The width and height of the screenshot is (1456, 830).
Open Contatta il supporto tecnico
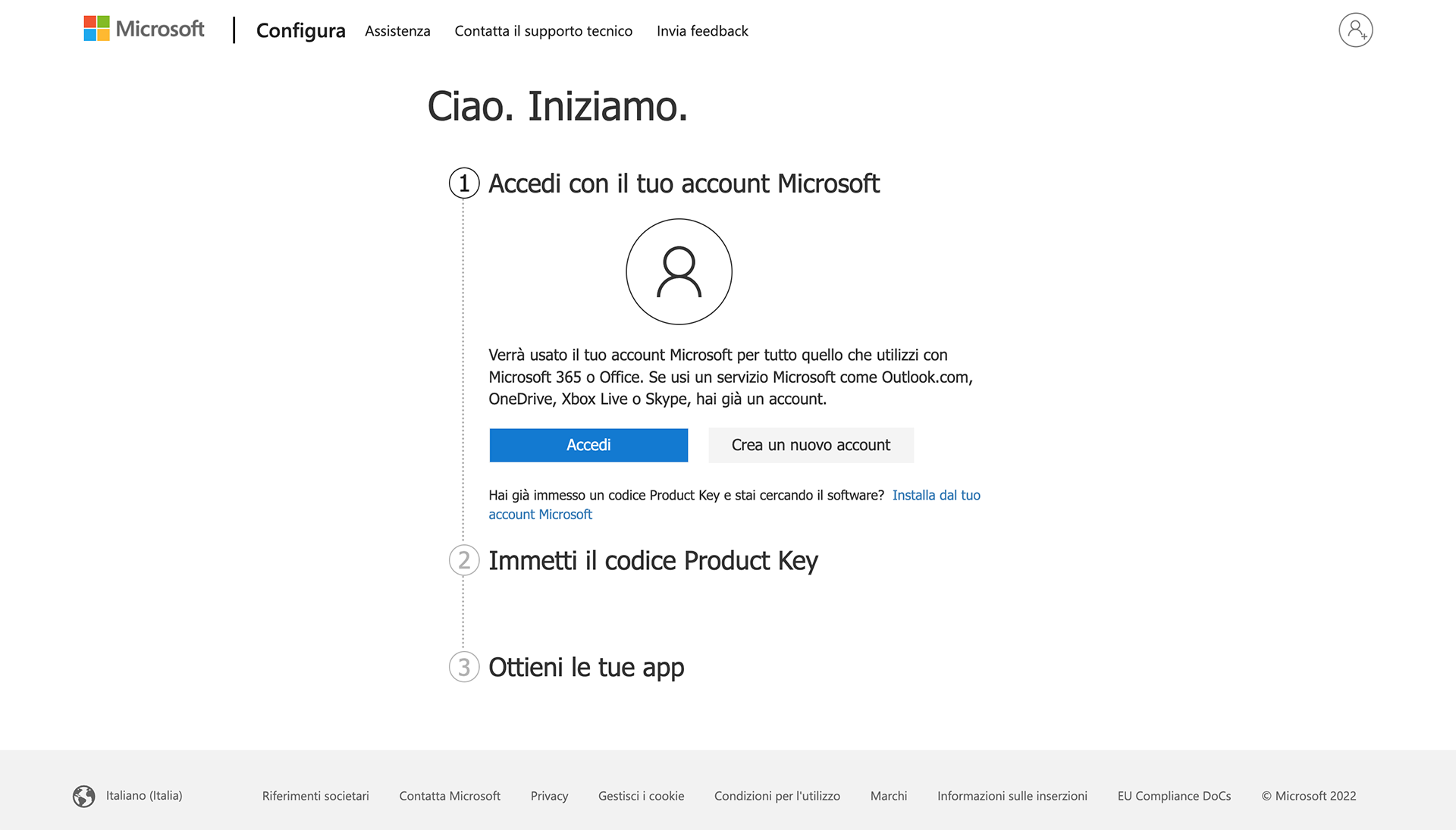pyautogui.click(x=544, y=31)
